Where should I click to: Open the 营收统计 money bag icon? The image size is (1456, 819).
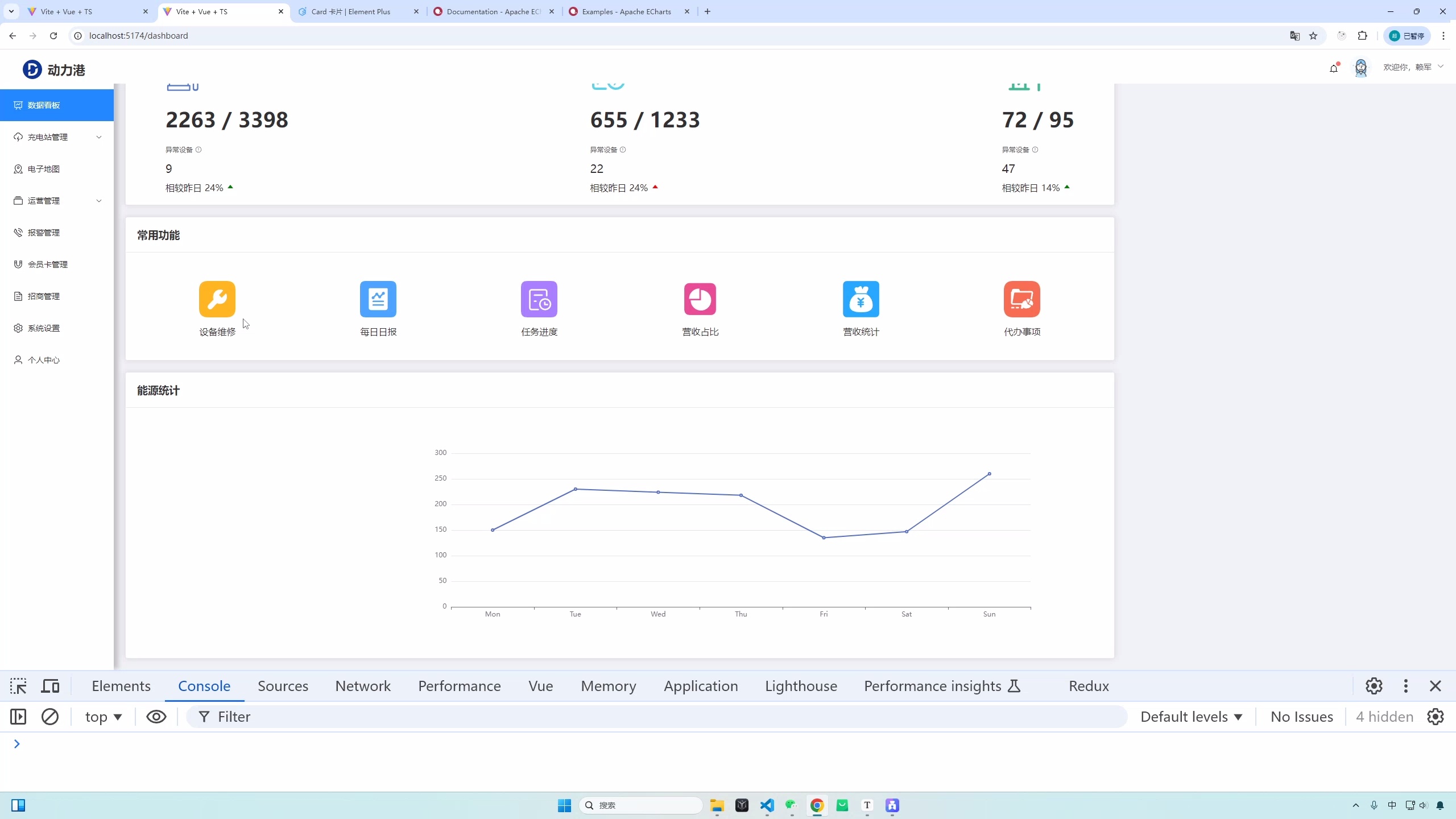pyautogui.click(x=861, y=299)
